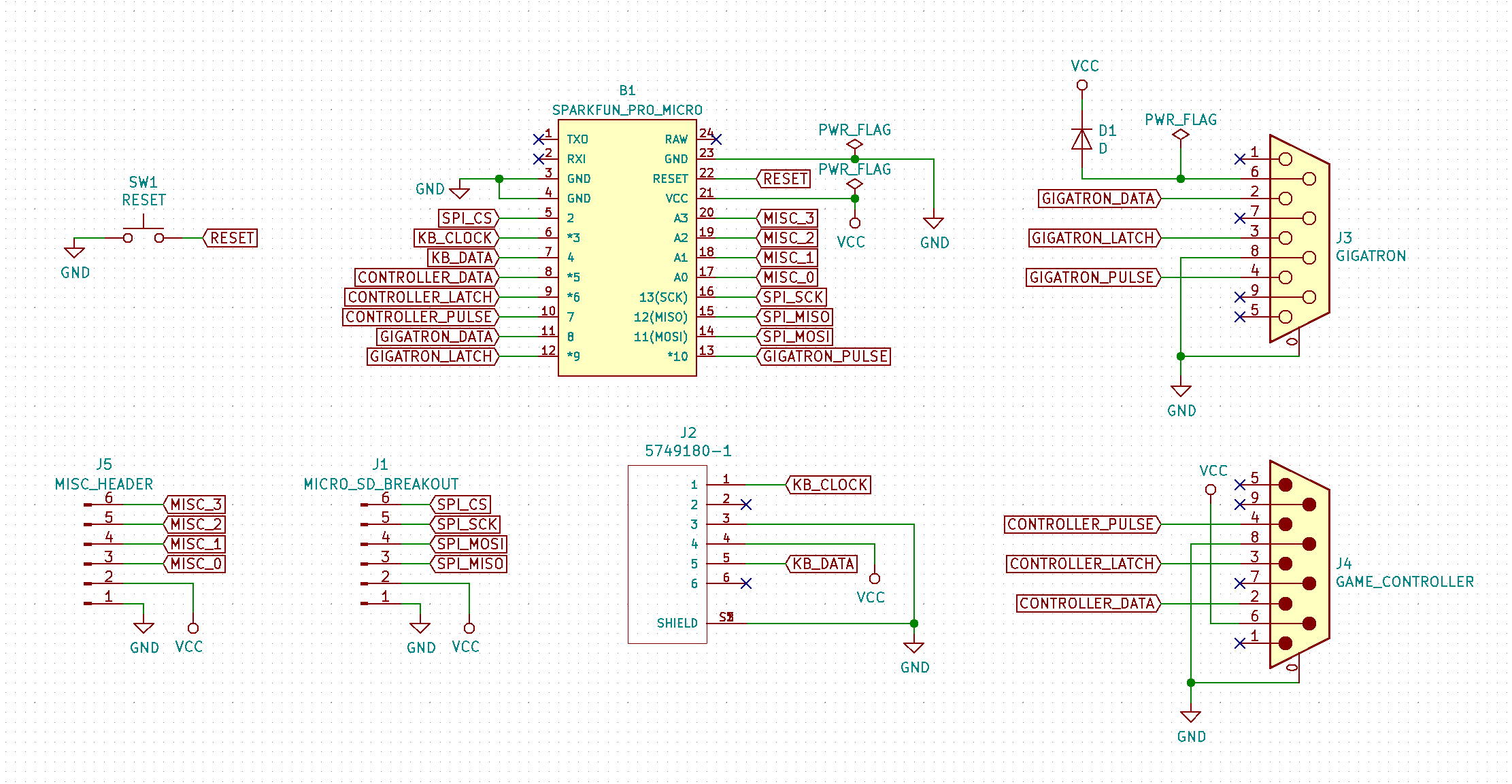The image size is (1512, 784).
Task: Click the SPARKFUN_PRO_MICRO value text
Action: pos(627,110)
